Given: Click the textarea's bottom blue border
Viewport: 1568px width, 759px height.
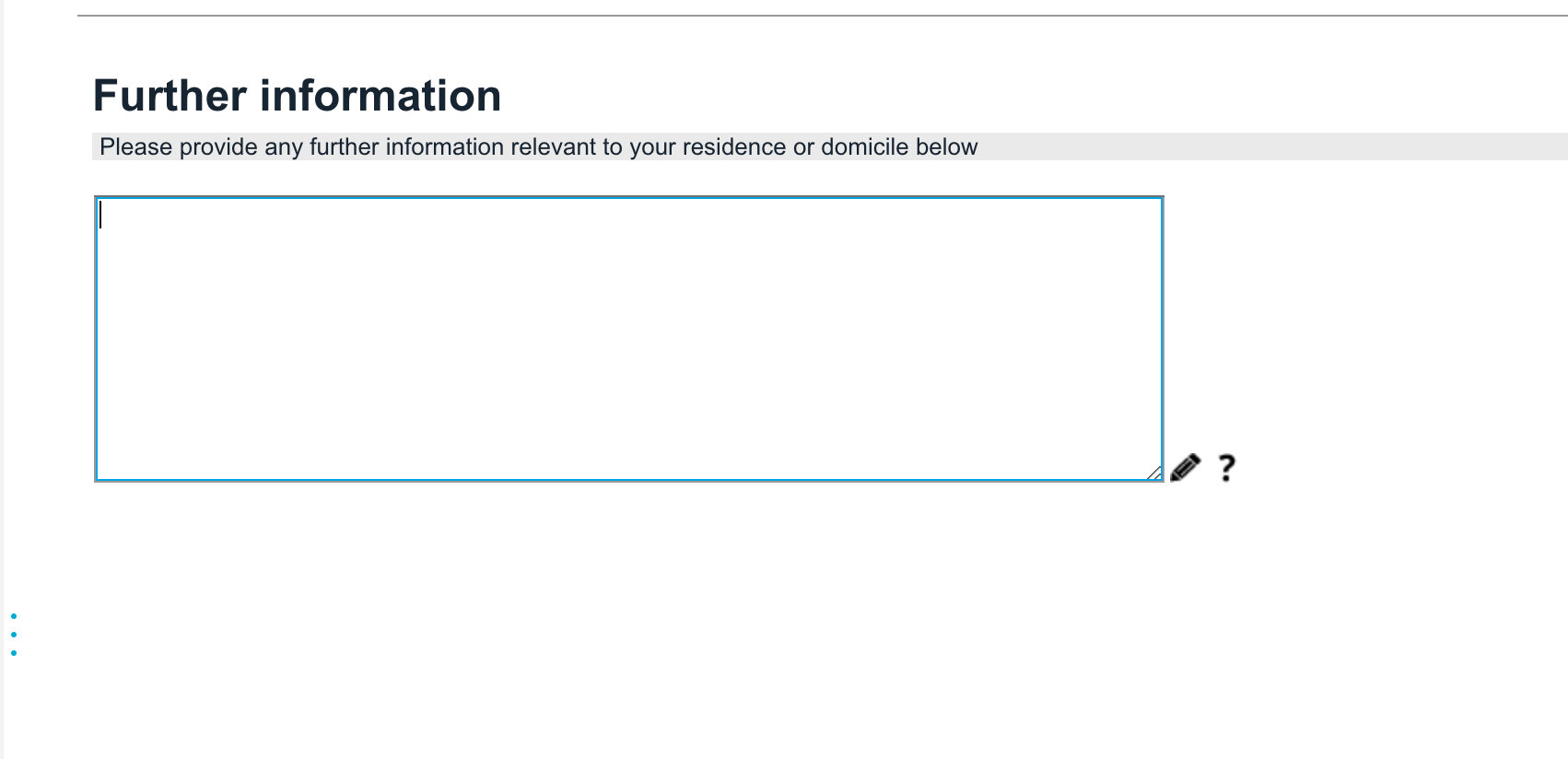Looking at the screenshot, I should 628,480.
